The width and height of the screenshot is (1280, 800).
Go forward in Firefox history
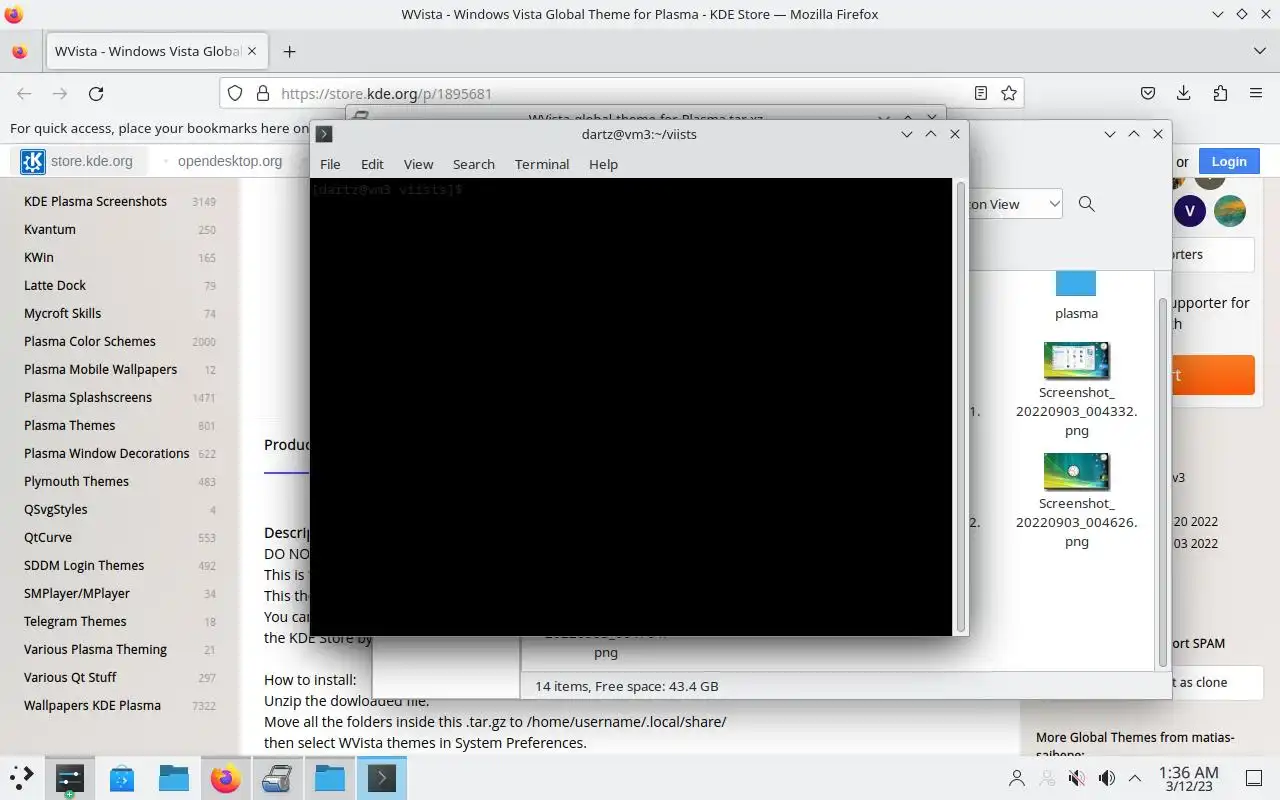60,93
